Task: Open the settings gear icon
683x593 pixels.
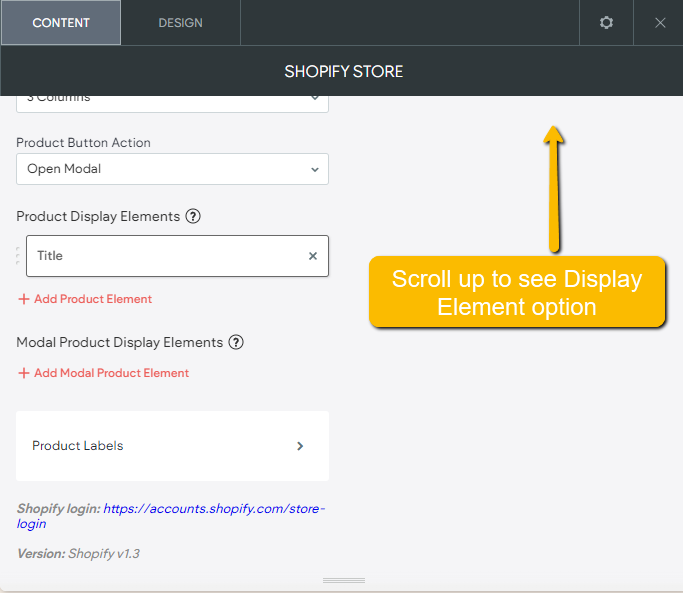Action: pyautogui.click(x=606, y=23)
